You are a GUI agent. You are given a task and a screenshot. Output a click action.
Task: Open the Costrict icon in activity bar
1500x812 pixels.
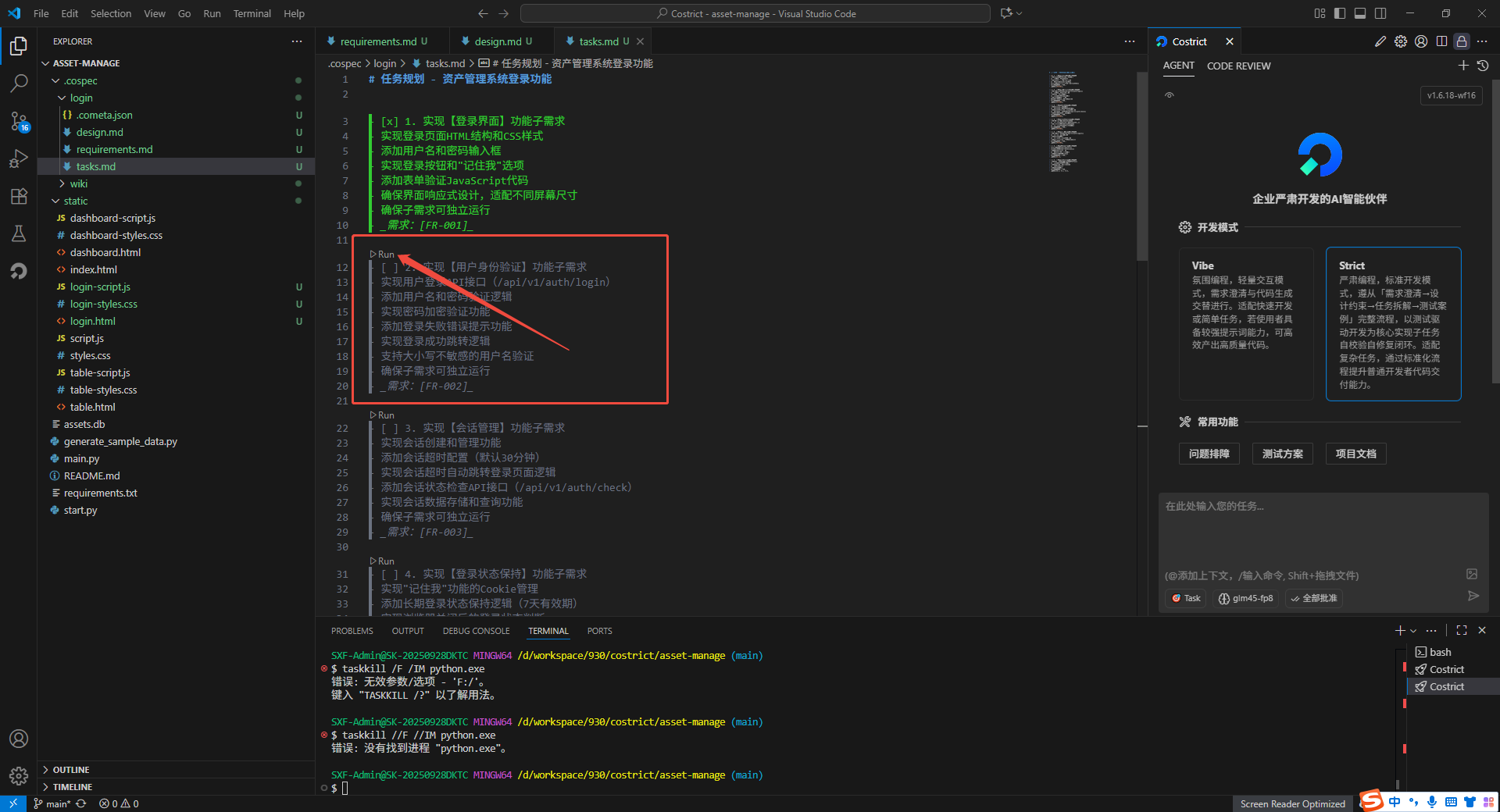(19, 271)
